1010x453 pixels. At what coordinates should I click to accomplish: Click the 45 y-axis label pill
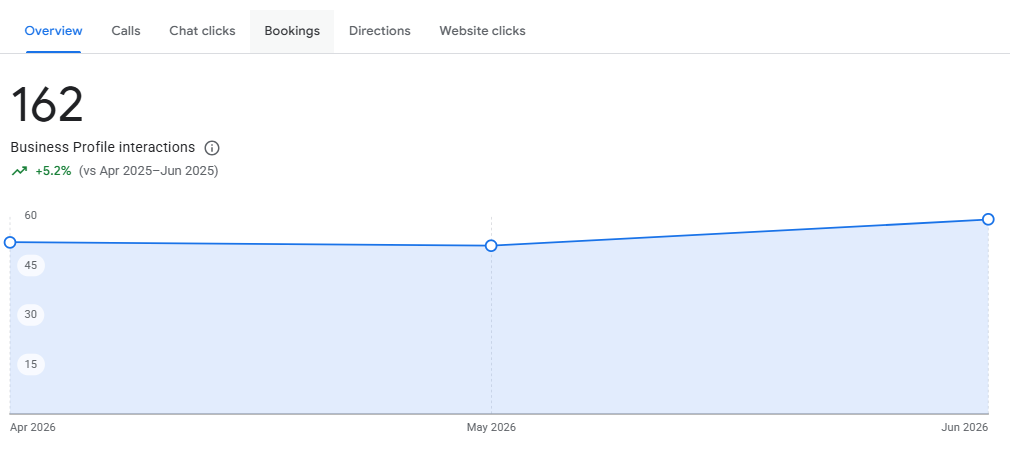click(31, 265)
